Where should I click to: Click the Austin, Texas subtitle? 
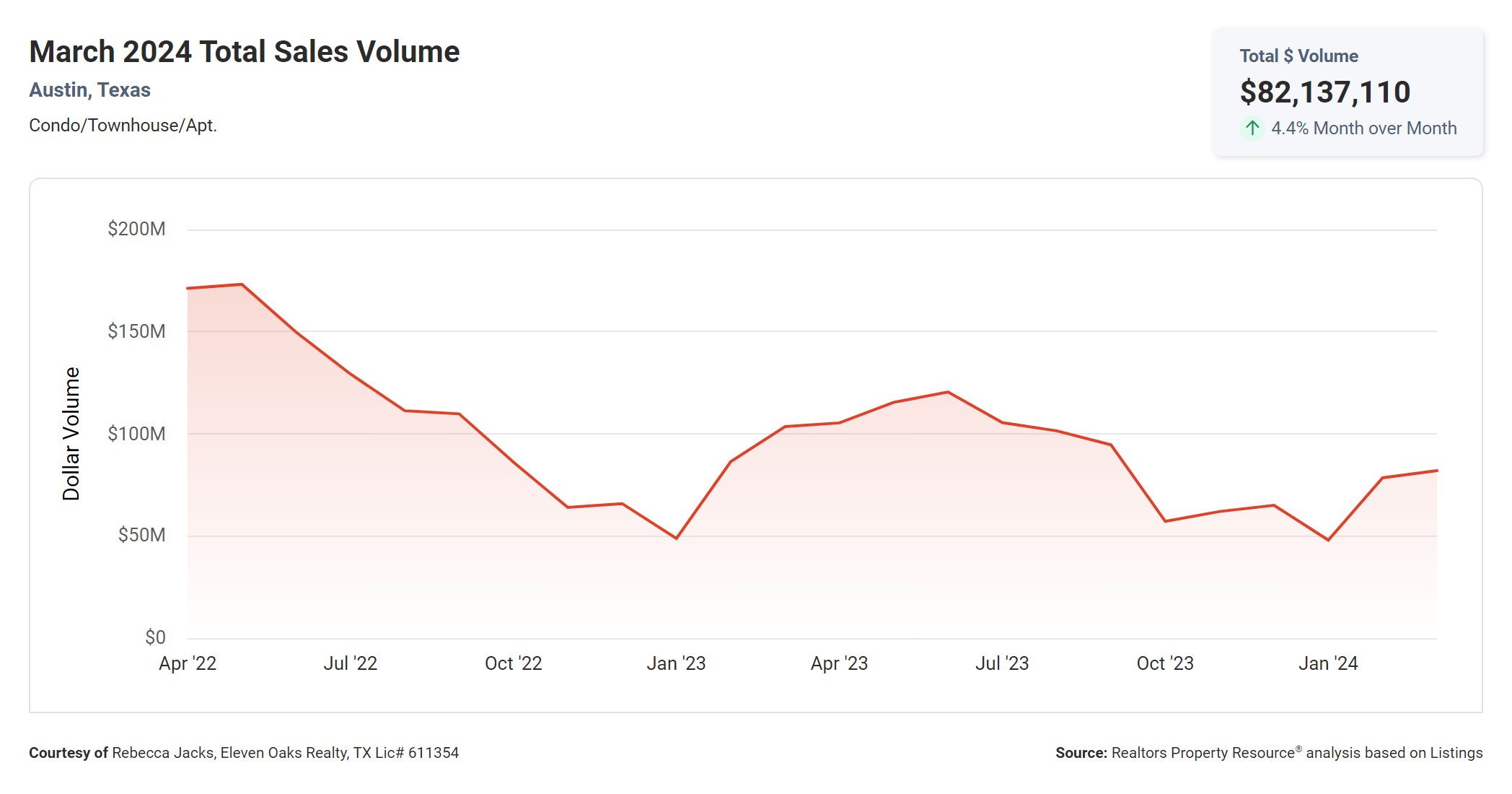89,90
